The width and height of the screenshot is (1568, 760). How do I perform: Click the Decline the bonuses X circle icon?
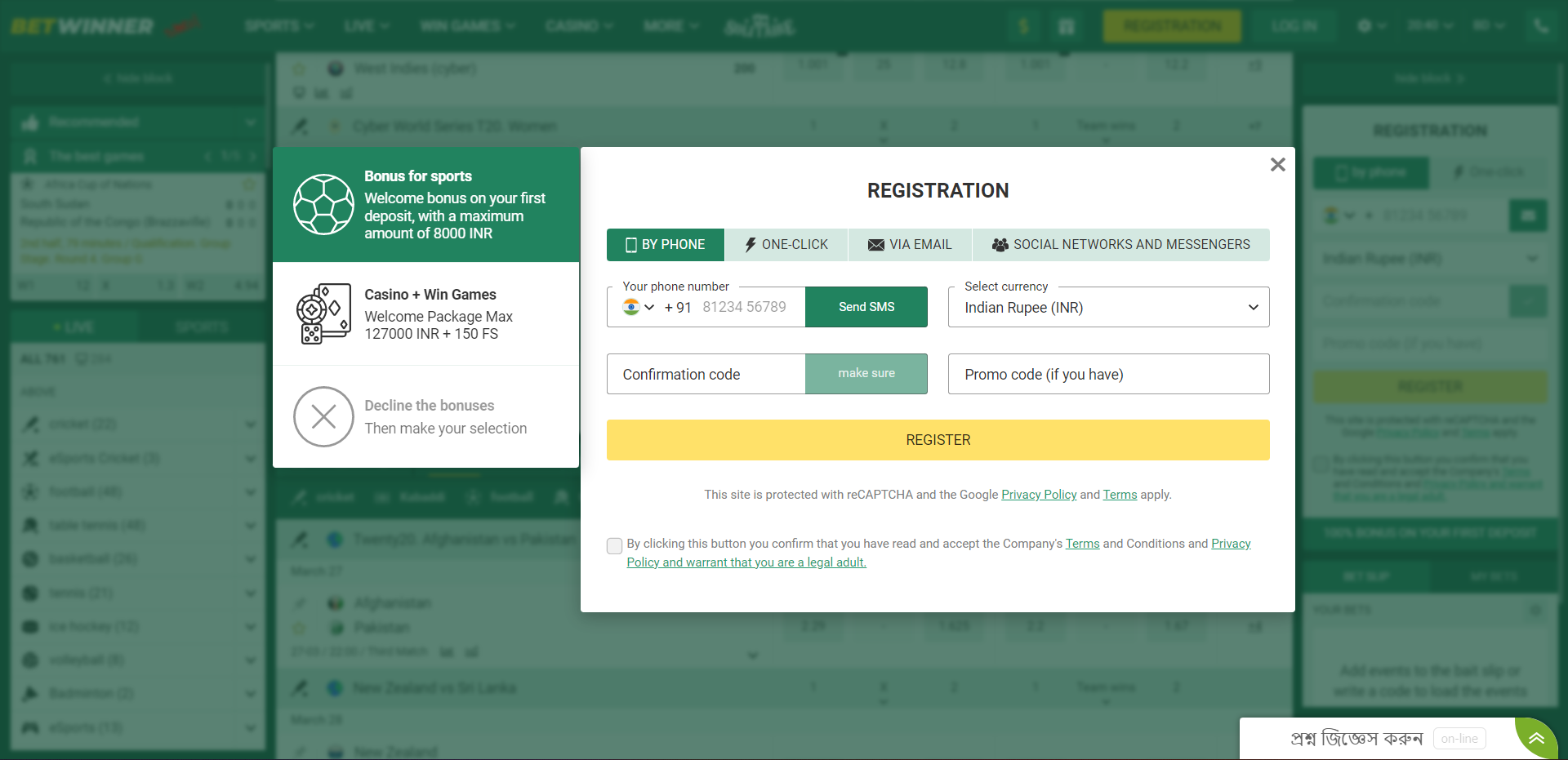(323, 416)
